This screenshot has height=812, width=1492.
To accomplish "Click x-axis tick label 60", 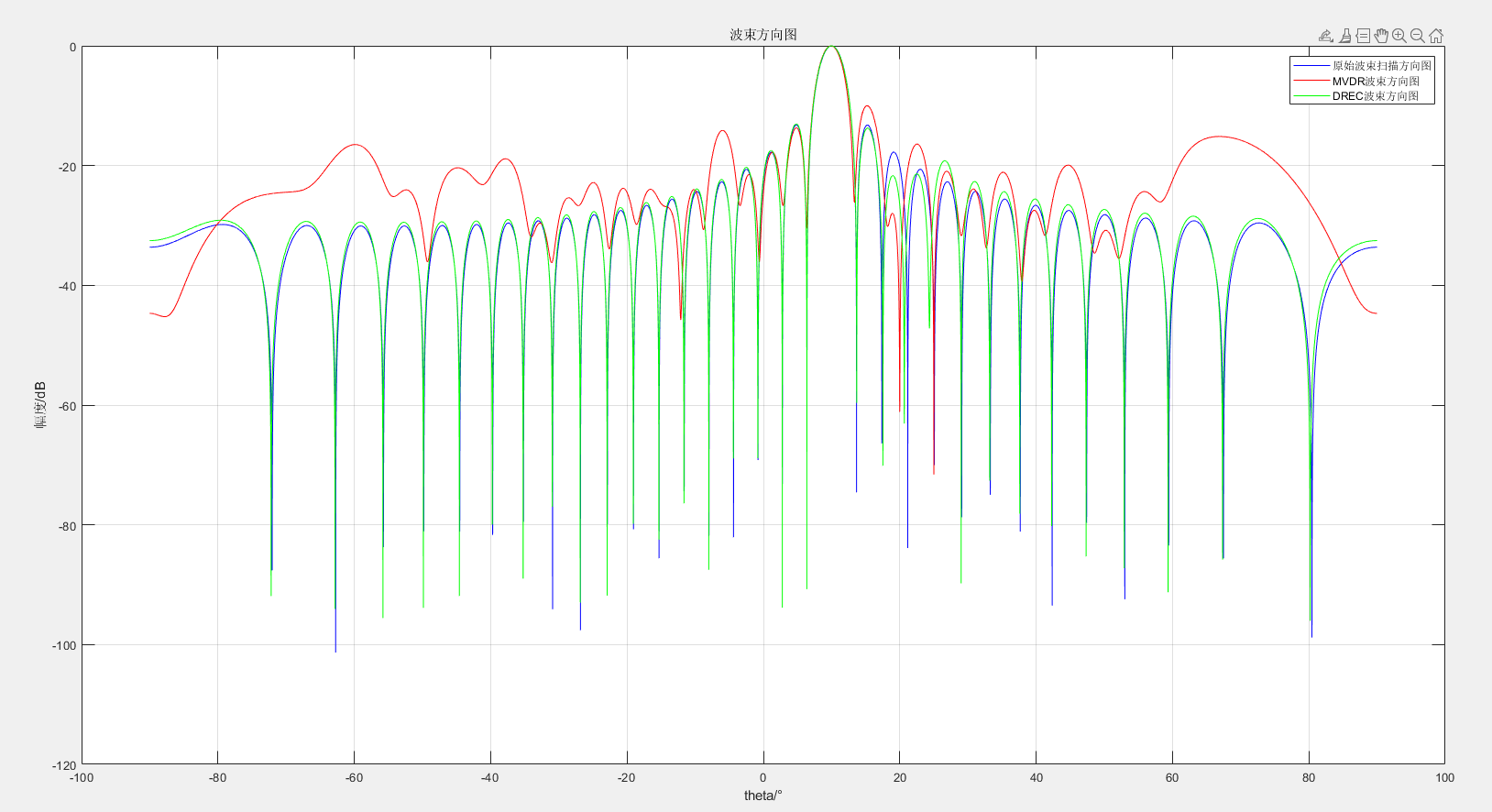I will click(1172, 777).
